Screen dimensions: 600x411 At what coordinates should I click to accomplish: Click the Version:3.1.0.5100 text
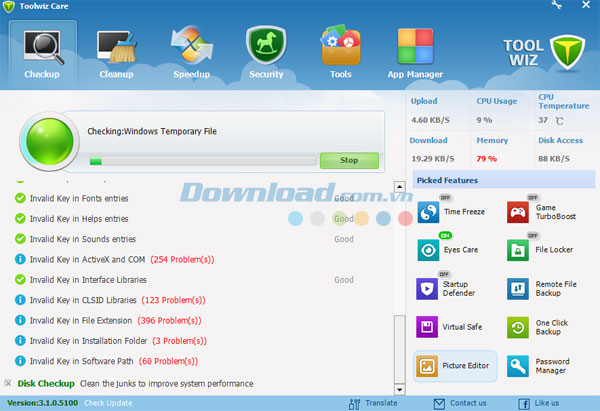(42, 403)
